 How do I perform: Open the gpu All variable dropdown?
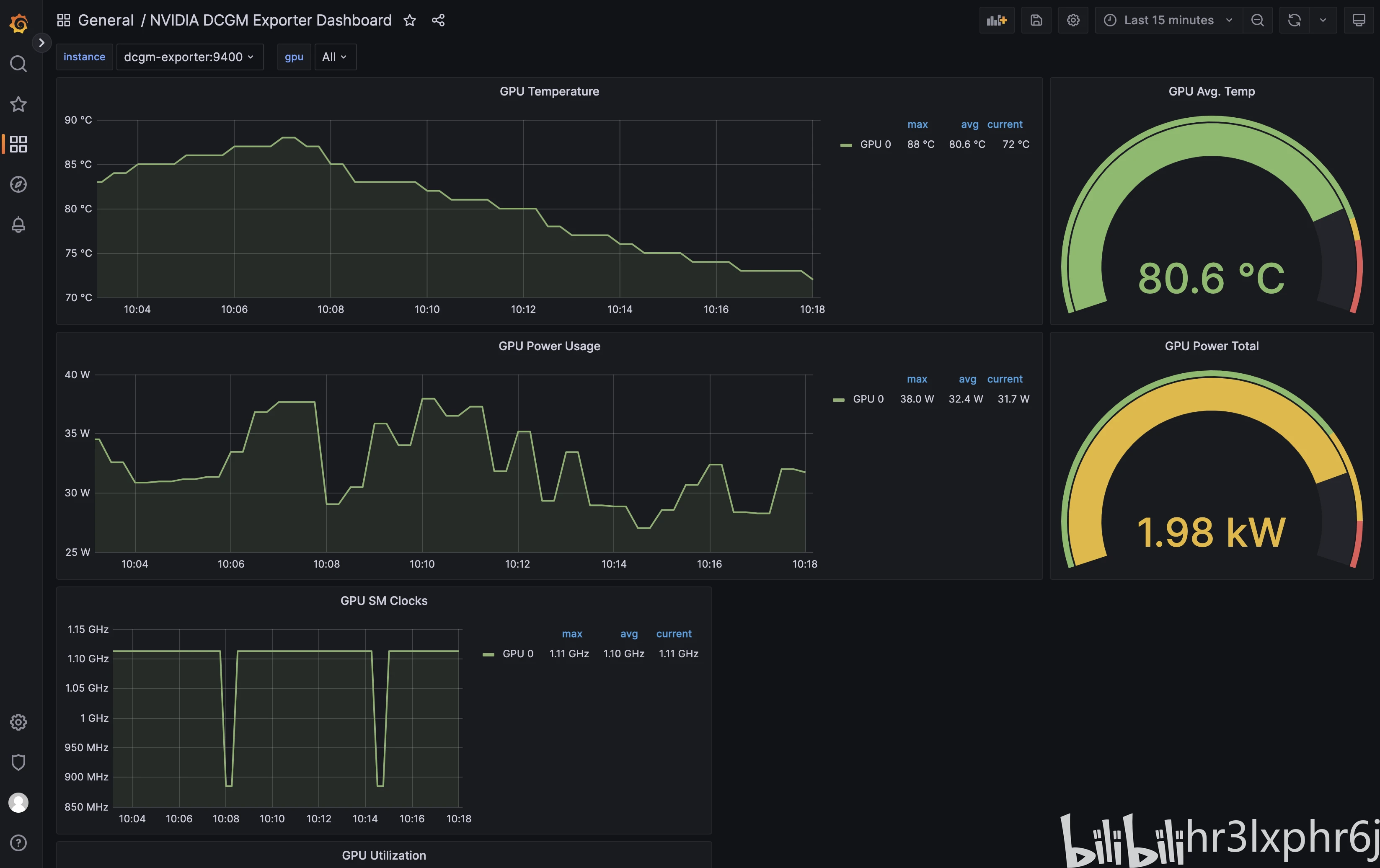[335, 57]
